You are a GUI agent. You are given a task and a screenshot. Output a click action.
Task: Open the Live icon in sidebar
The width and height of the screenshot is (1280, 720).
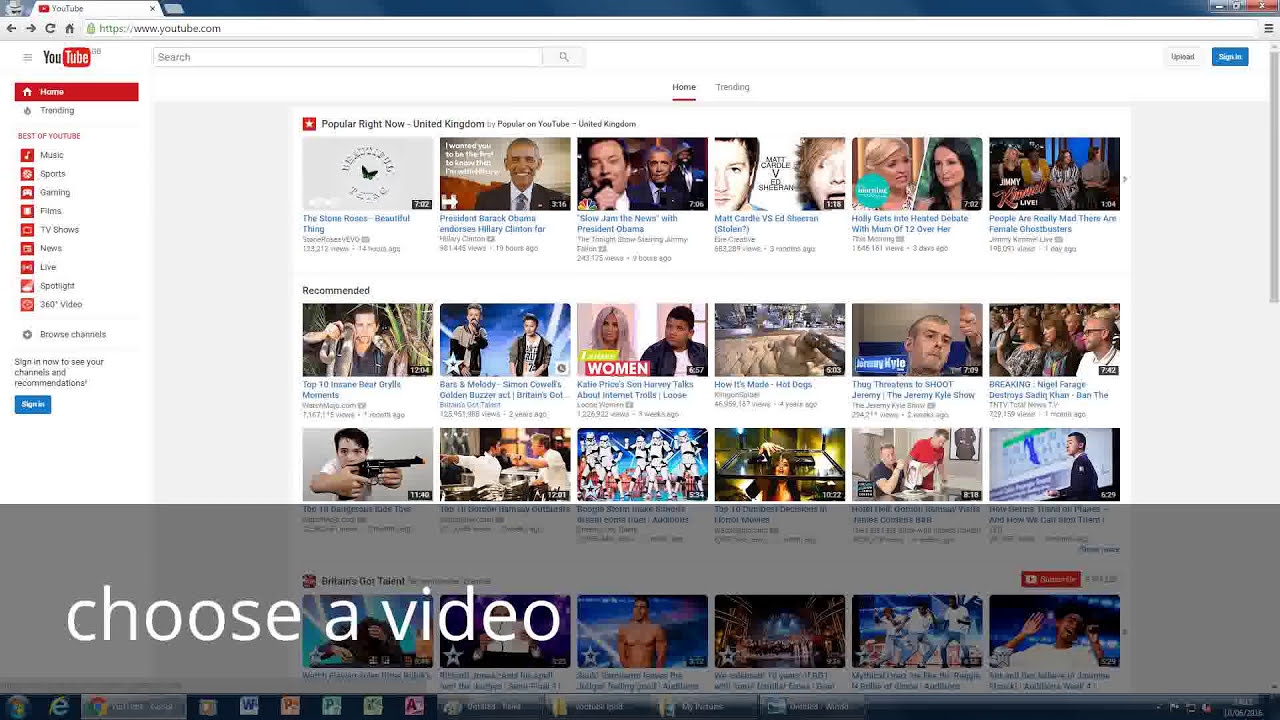point(28,267)
